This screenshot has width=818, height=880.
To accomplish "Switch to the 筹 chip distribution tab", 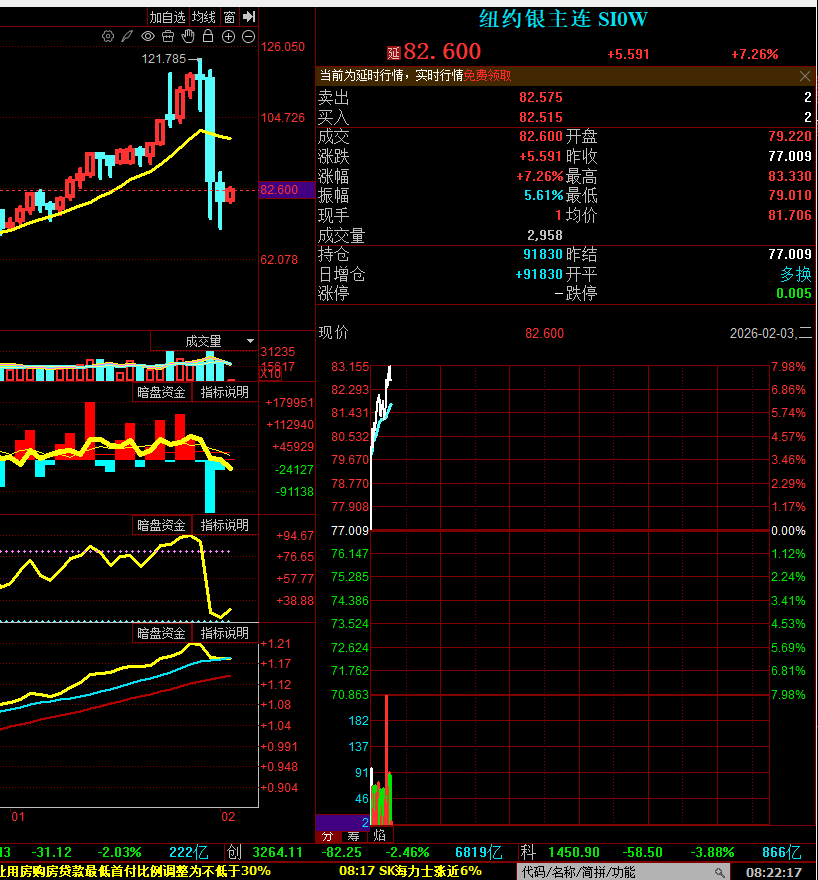I will point(353,836).
